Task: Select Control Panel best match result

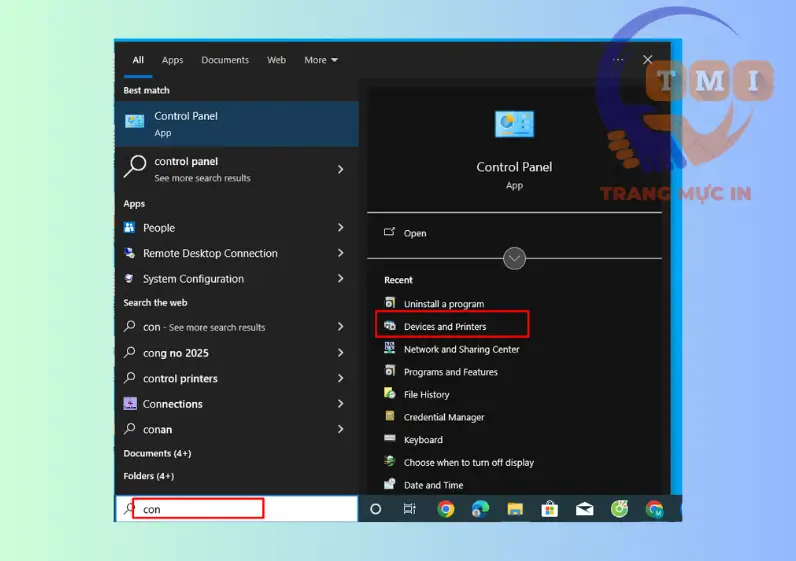Action: pyautogui.click(x=236, y=123)
